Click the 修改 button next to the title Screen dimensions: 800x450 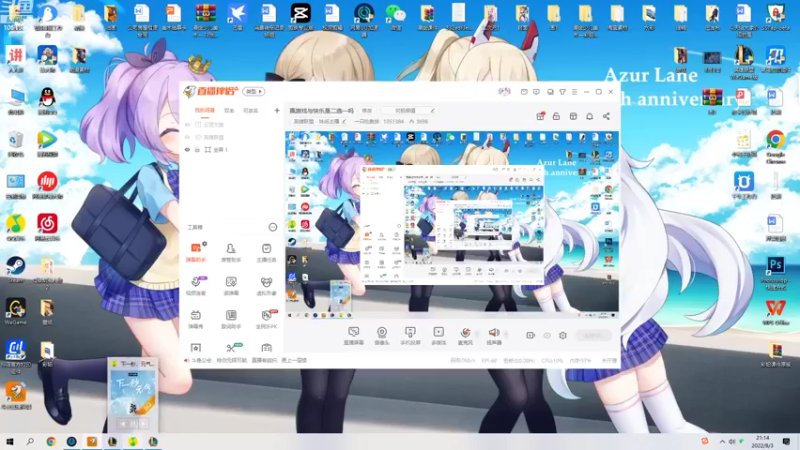click(367, 110)
